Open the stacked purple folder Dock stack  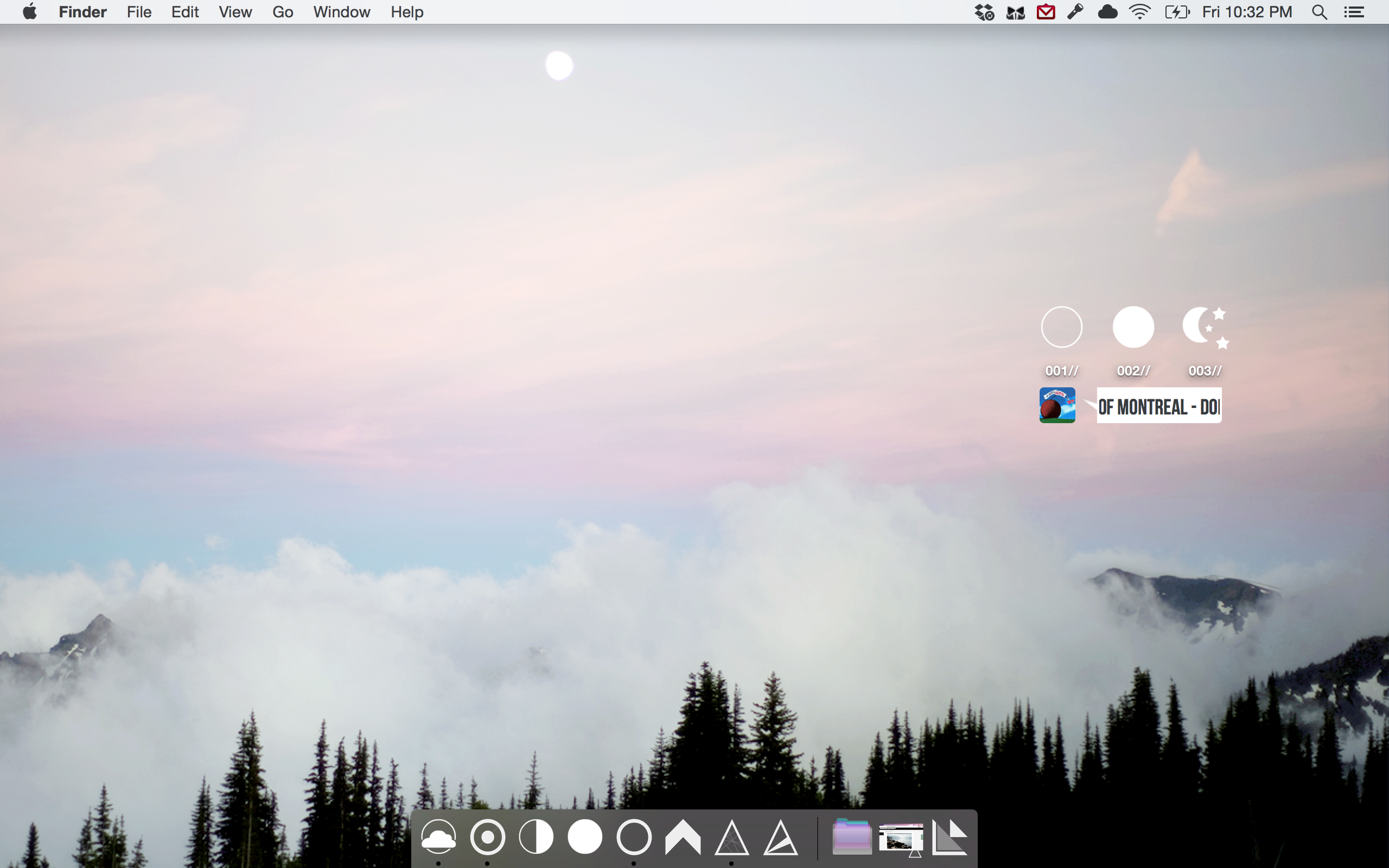click(x=852, y=837)
